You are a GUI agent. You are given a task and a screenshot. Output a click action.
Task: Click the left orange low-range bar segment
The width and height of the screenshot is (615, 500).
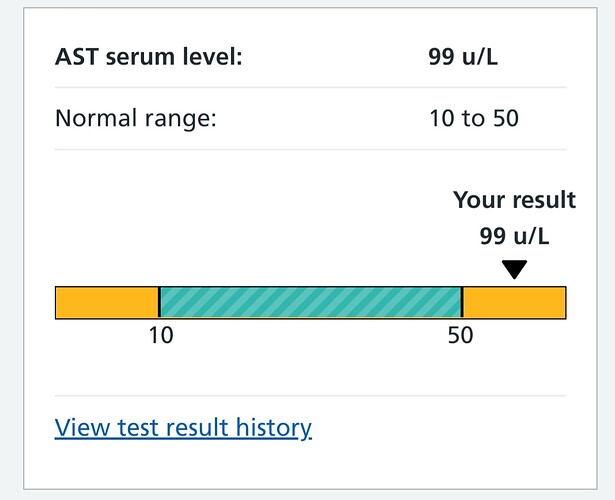pos(106,303)
